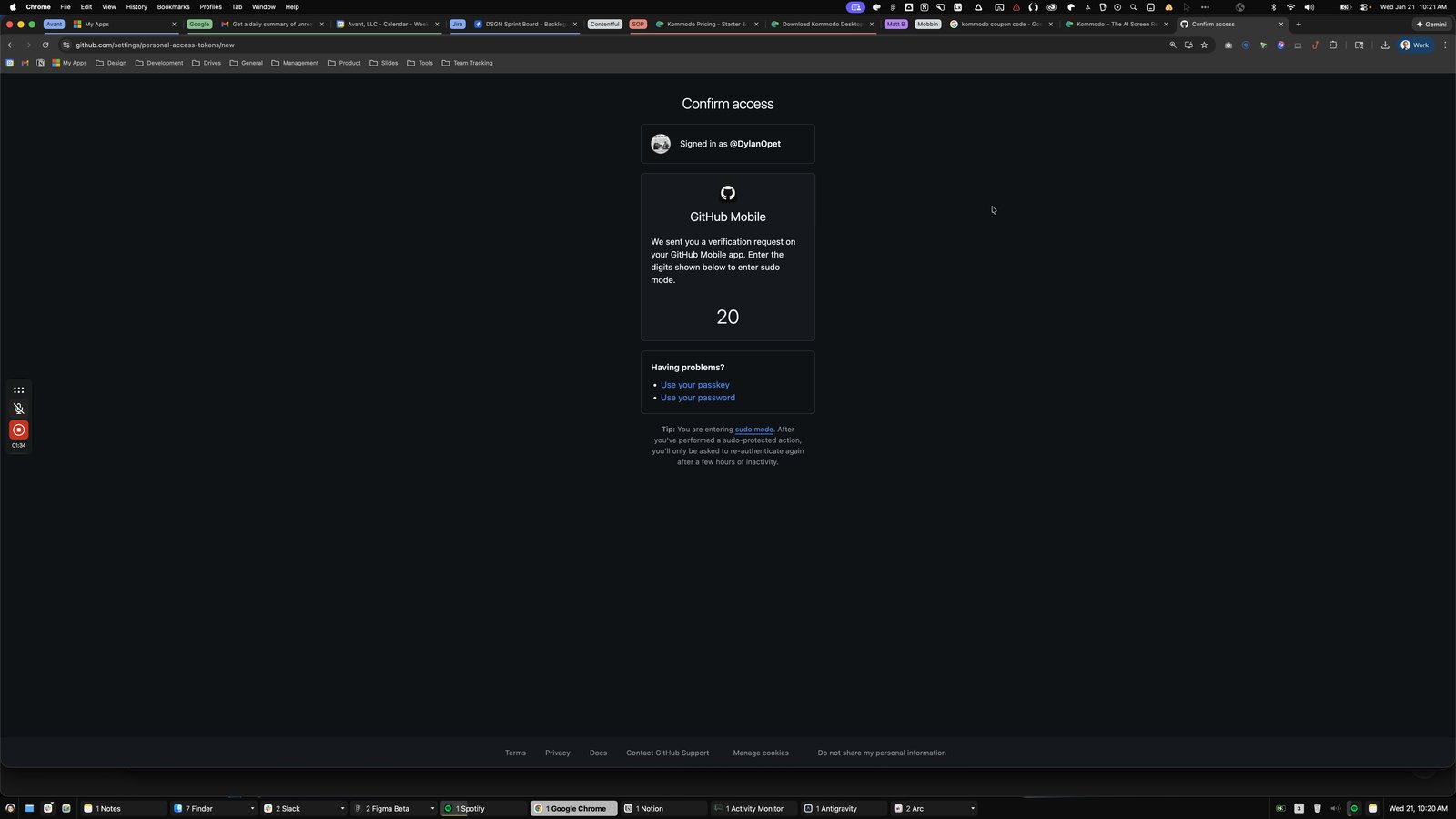Image resolution: width=1456 pixels, height=819 pixels.
Task: Stop the screen recording with red button
Action: pyautogui.click(x=18, y=430)
